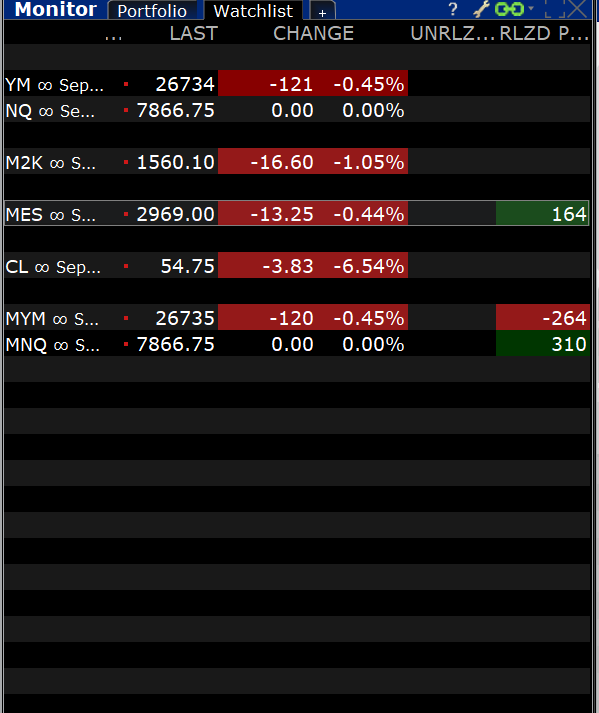599x713 pixels.
Task: Sort by the CHANGE column header
Action: click(313, 34)
